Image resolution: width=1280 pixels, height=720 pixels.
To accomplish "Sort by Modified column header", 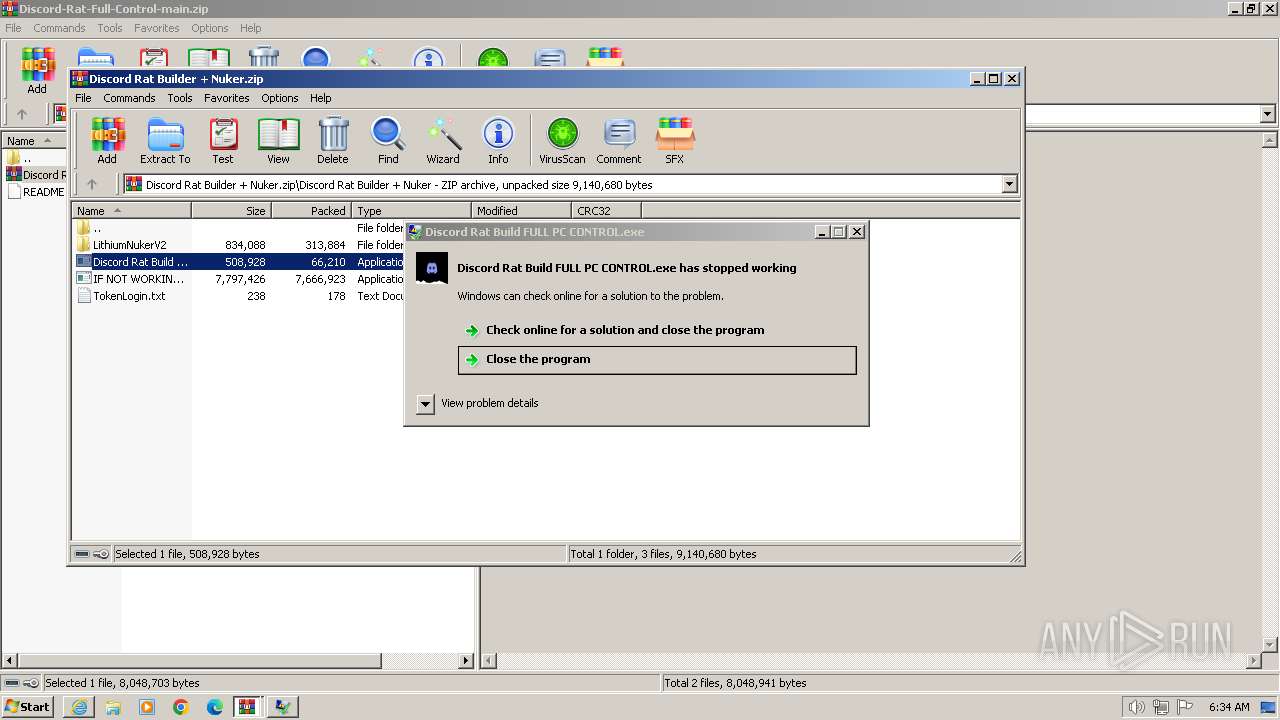I will click(521, 211).
